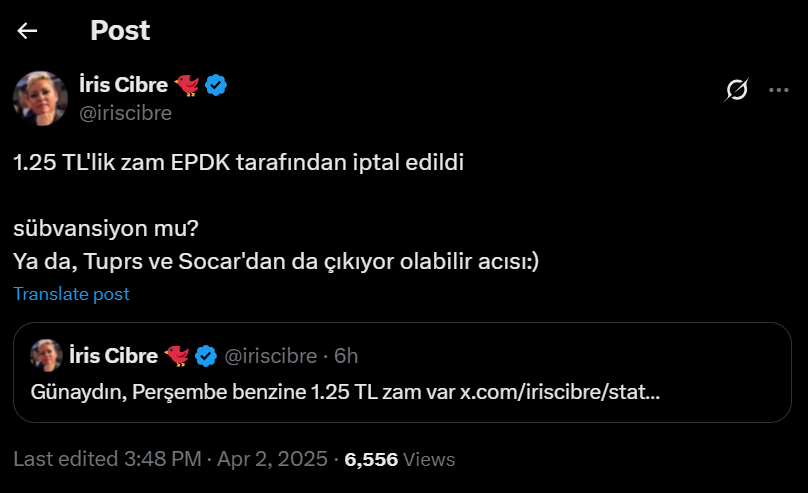
Task: Click the red bird emoji next to the author name
Action: (187, 85)
